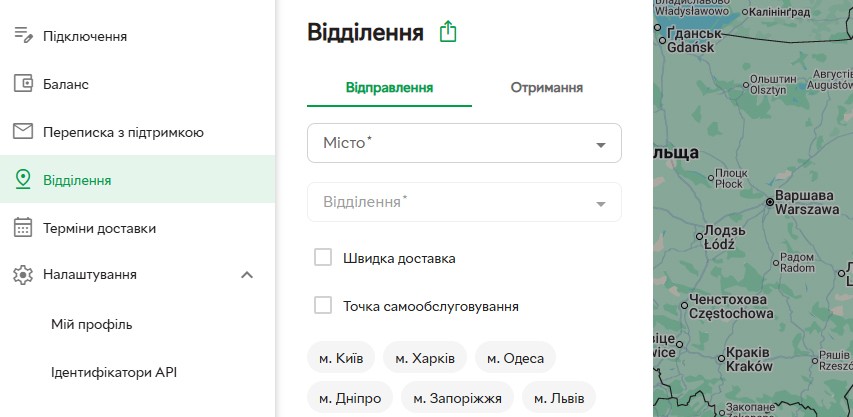Open the Баланс menu item

coord(138,84)
